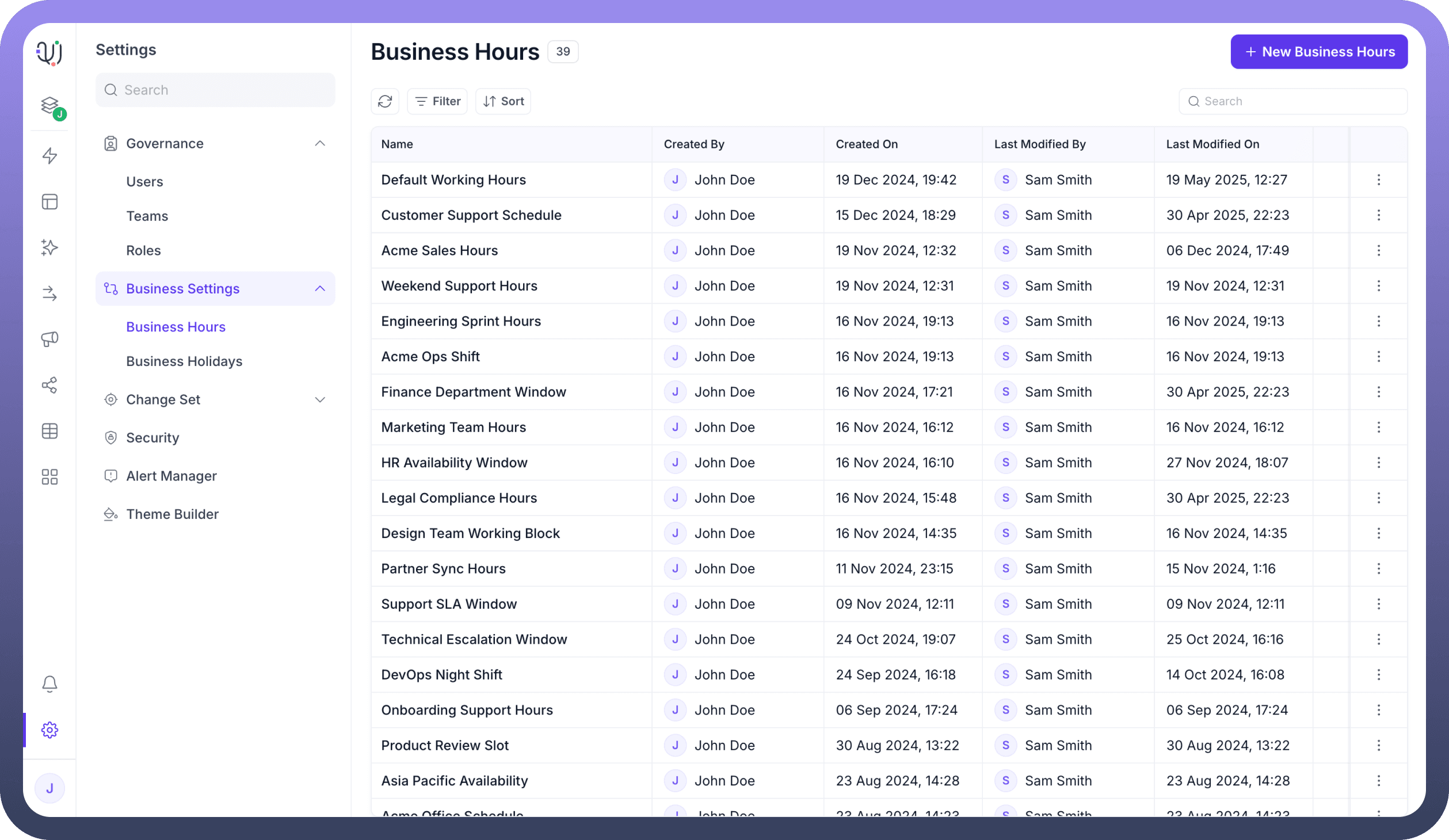This screenshot has height=840, width=1449.
Task: Click the refresh table icon
Action: 385,101
